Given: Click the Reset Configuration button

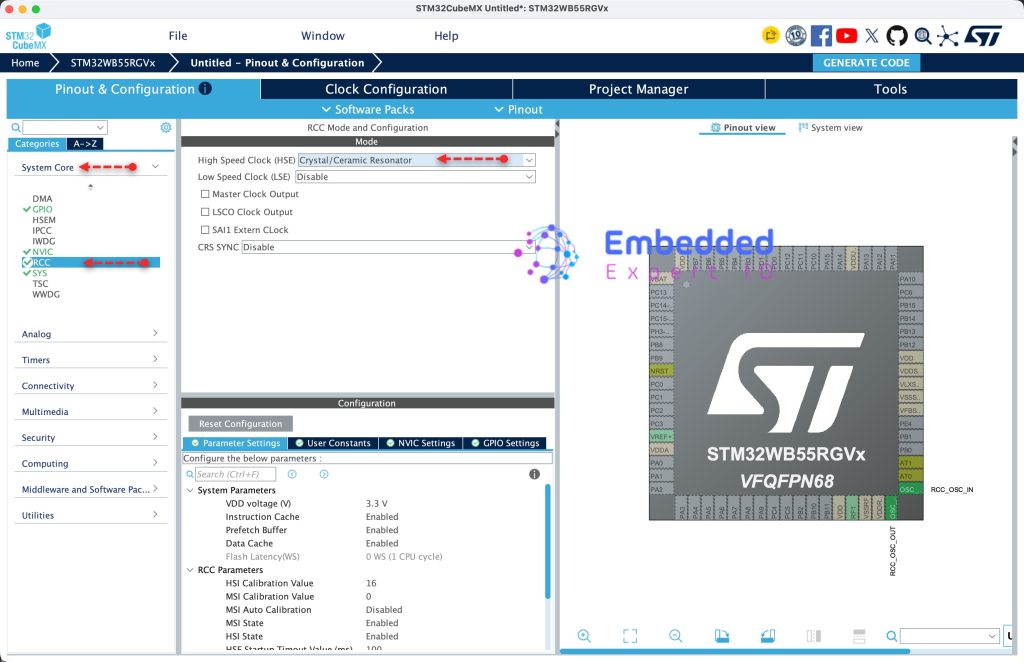Looking at the screenshot, I should [x=240, y=424].
